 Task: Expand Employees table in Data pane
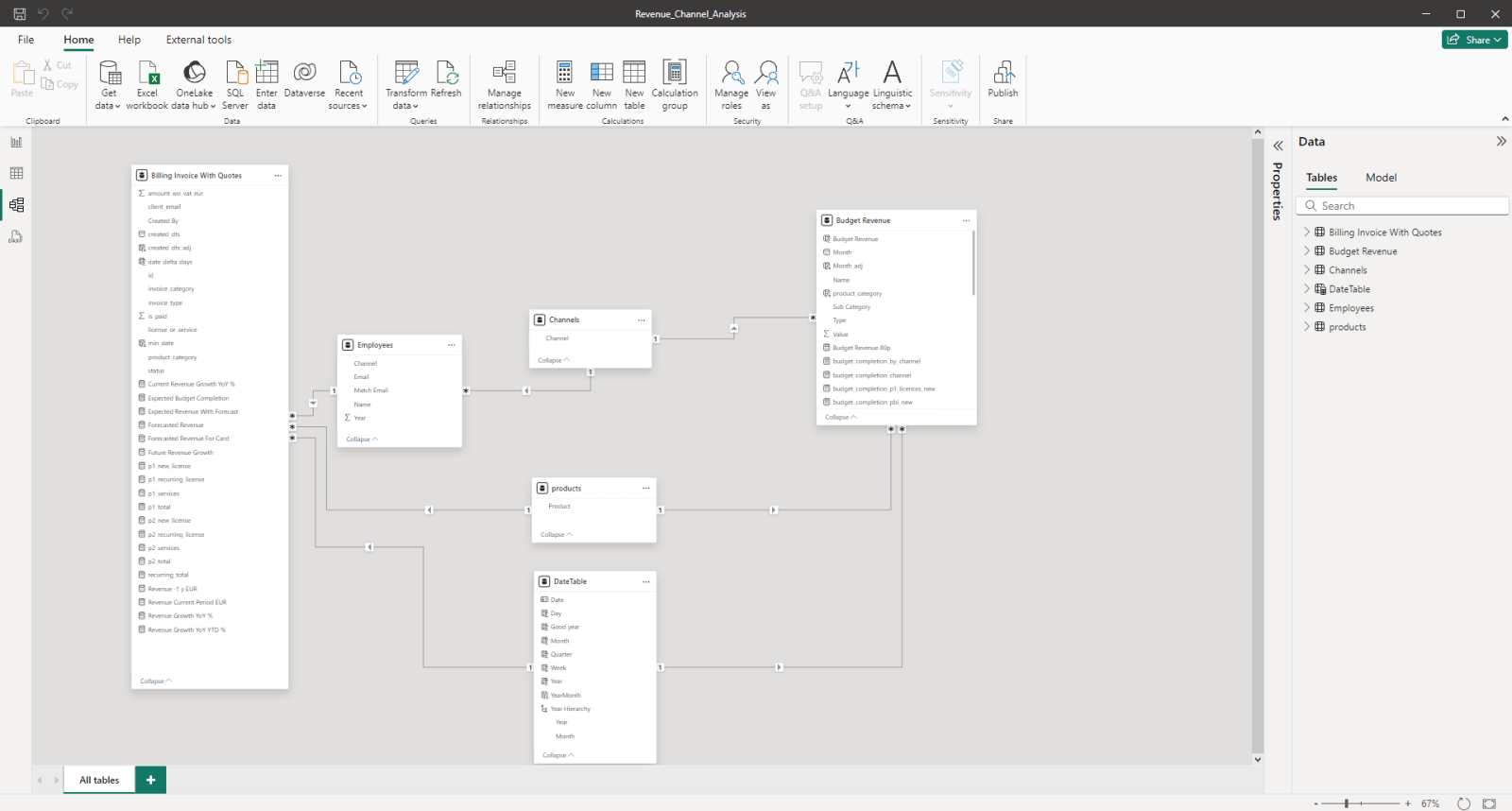1307,307
